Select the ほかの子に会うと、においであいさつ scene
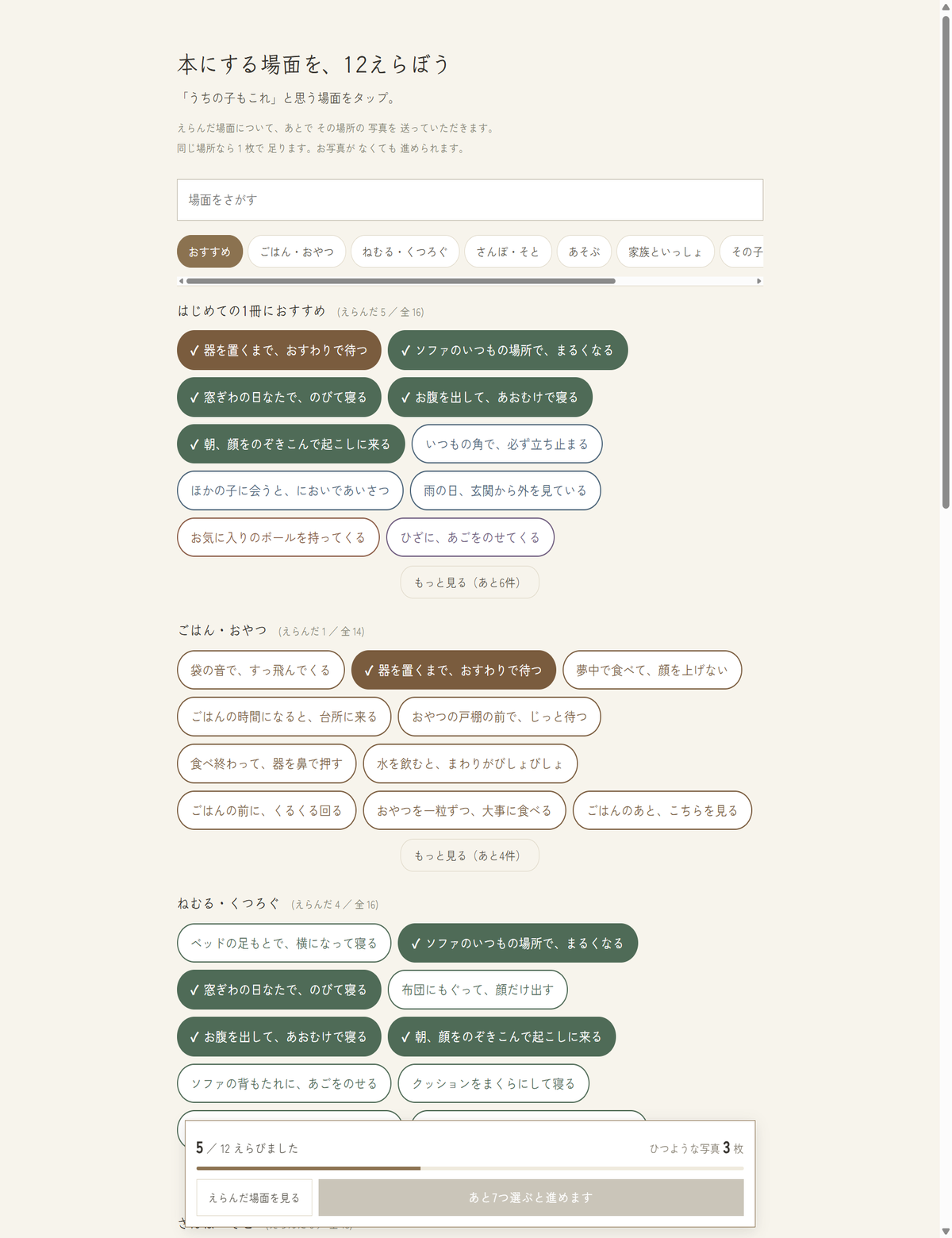 click(290, 490)
